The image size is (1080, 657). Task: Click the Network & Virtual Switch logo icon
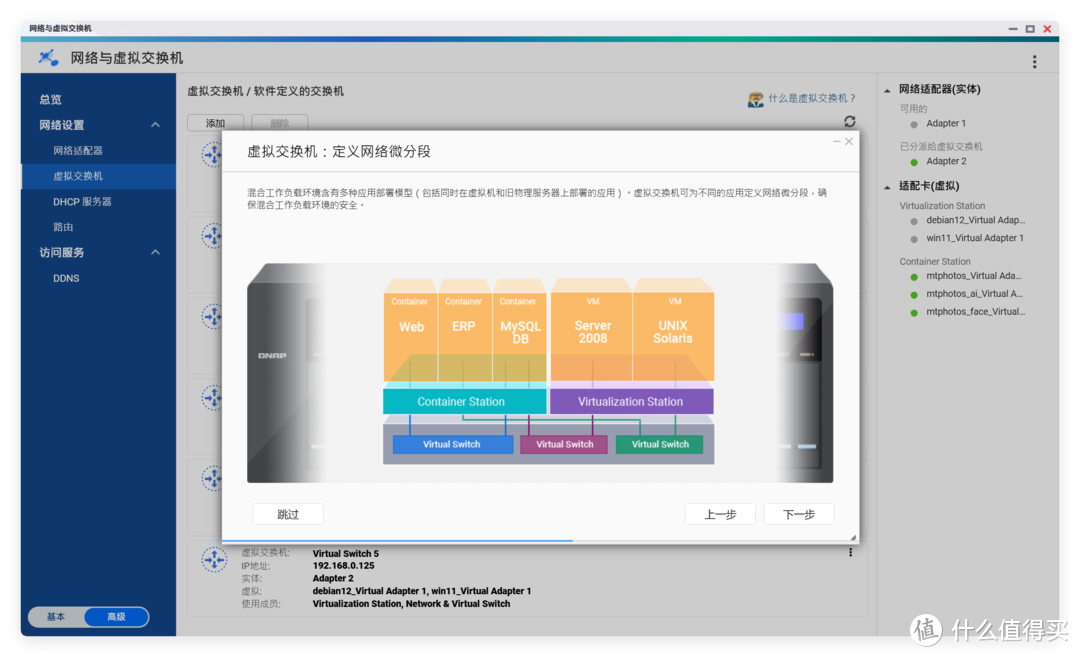click(48, 58)
